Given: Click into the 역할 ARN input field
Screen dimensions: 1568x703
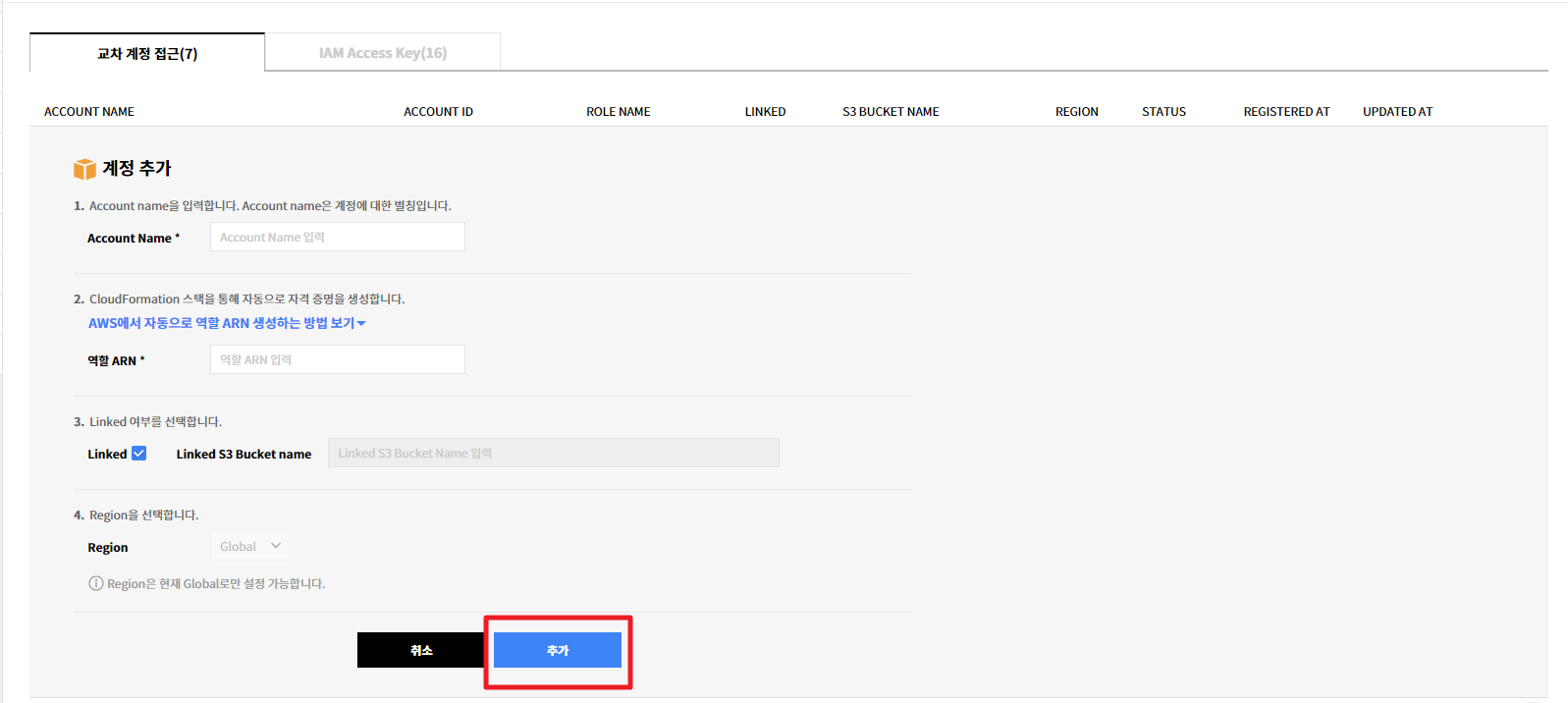Looking at the screenshot, I should click(337, 359).
